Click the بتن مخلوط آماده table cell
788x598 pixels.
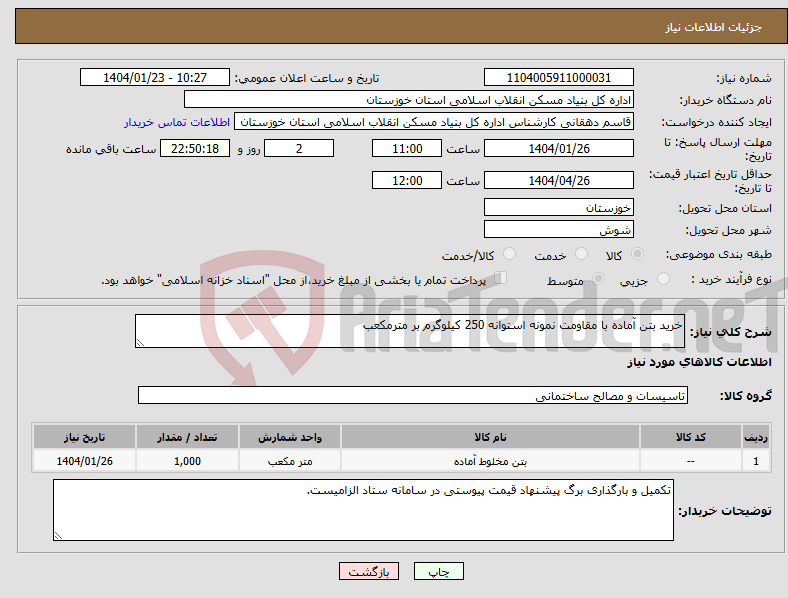[x=490, y=461]
